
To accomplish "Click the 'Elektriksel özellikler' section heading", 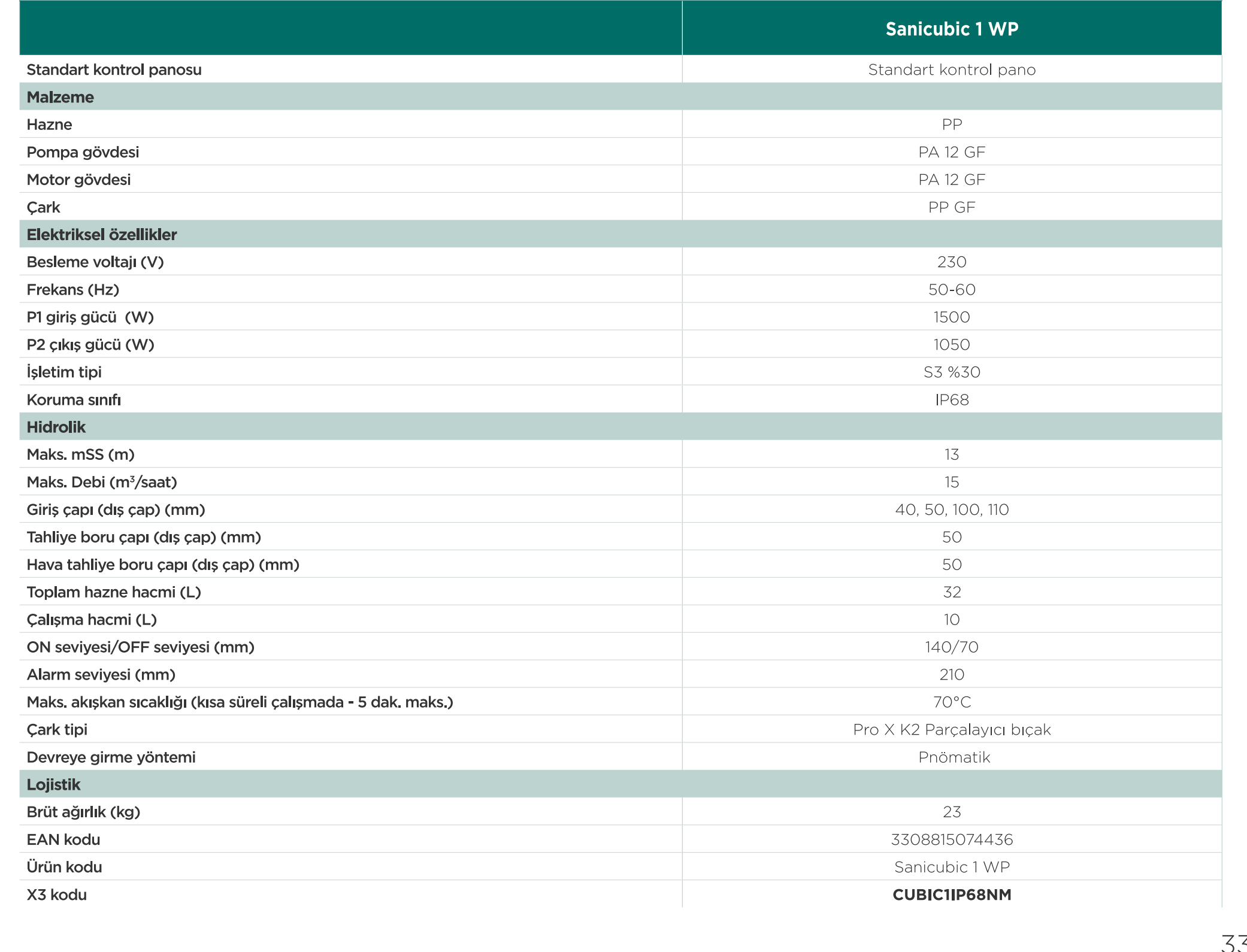I will [102, 235].
